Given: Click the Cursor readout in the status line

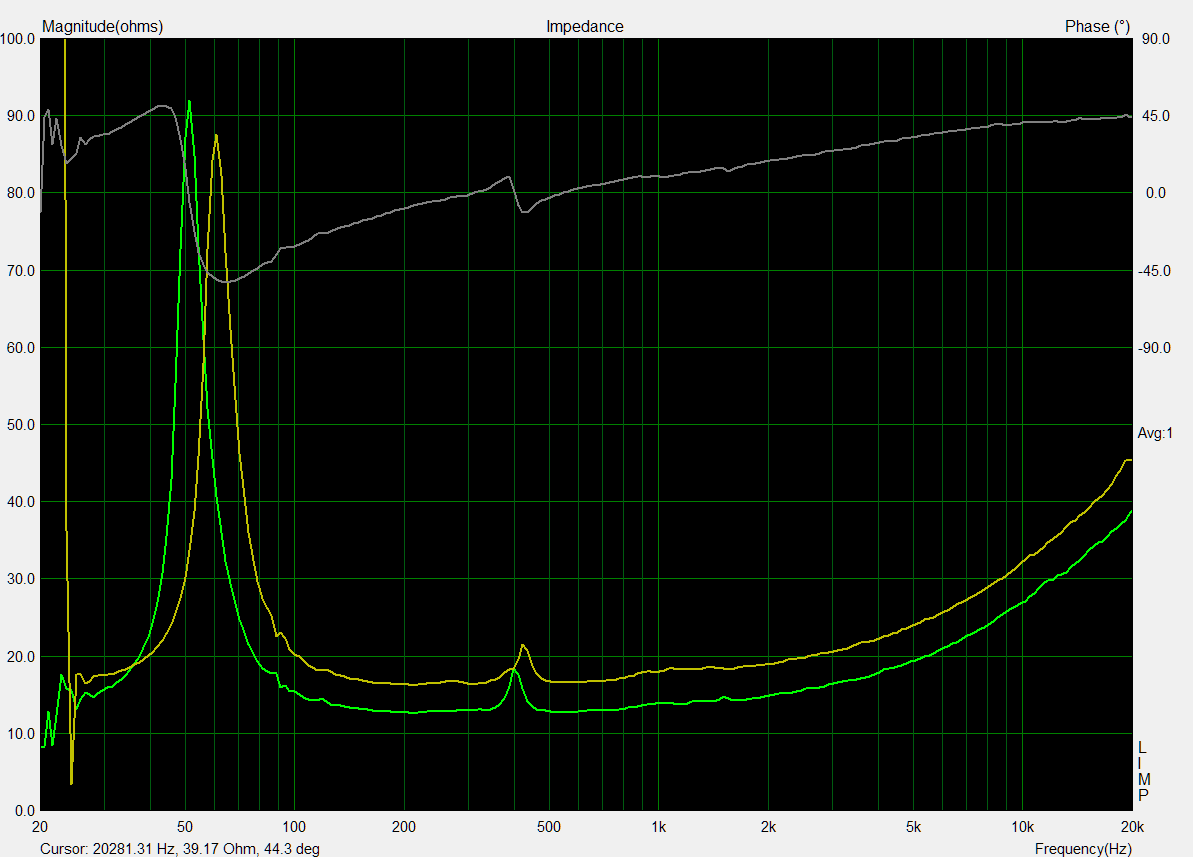Looking at the screenshot, I should (x=180, y=849).
